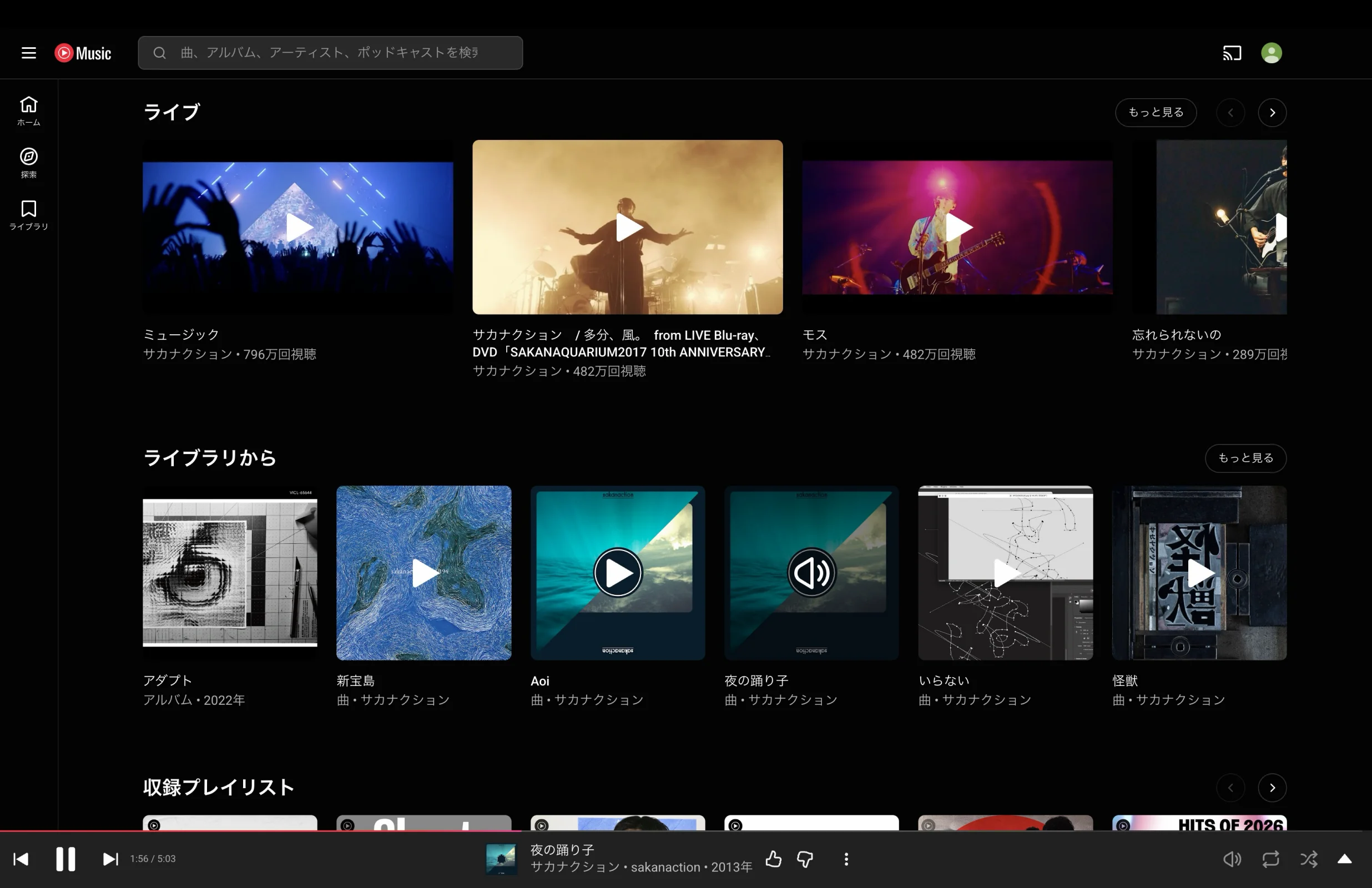Image resolution: width=1372 pixels, height=888 pixels.
Task: Open the 怪獣 song title
Action: click(x=1124, y=680)
